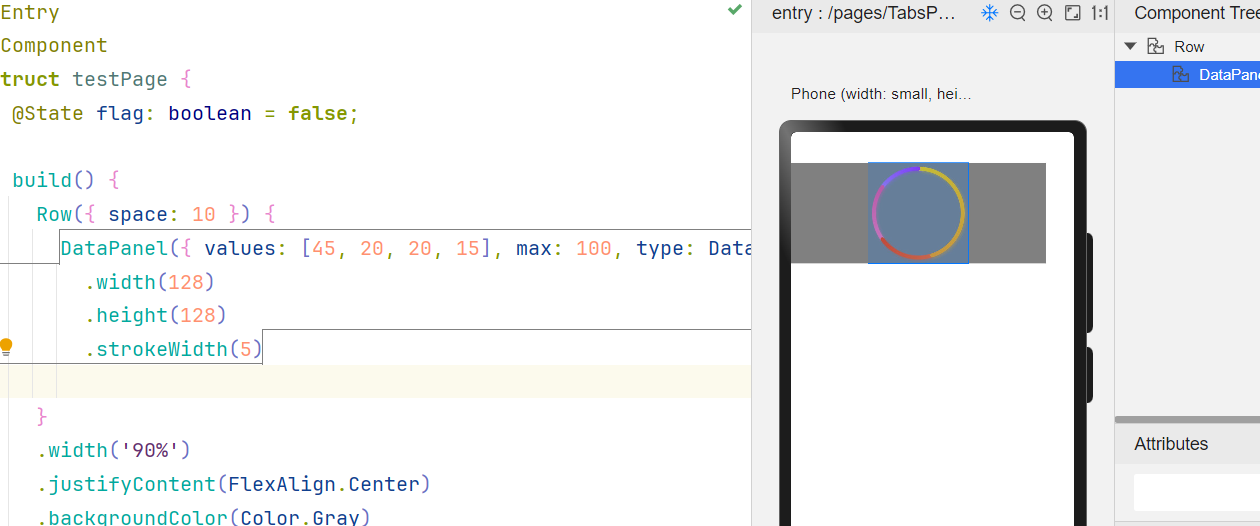
Task: Click the Attributes search input field
Action: coord(1196,492)
